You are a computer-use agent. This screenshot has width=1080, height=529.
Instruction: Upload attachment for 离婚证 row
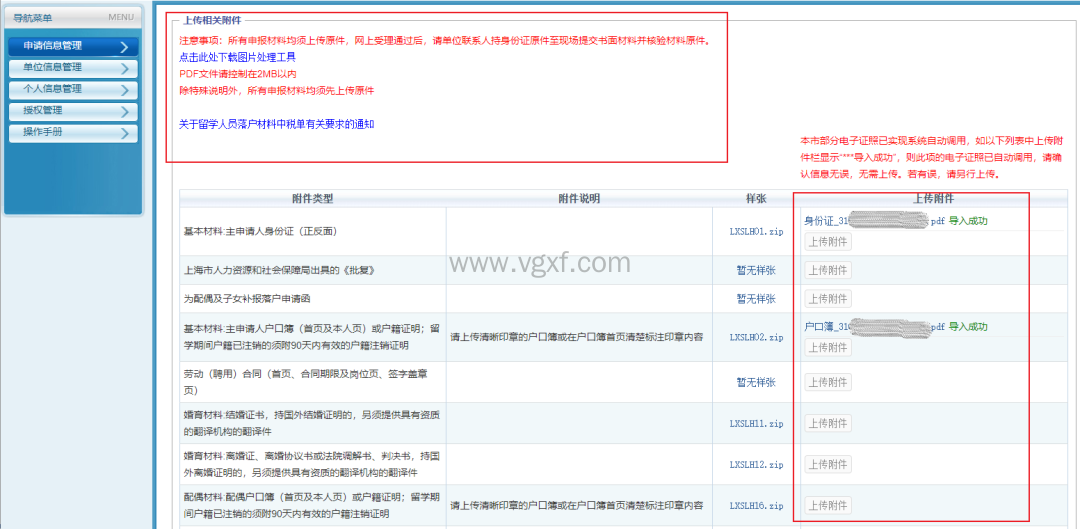(828, 464)
